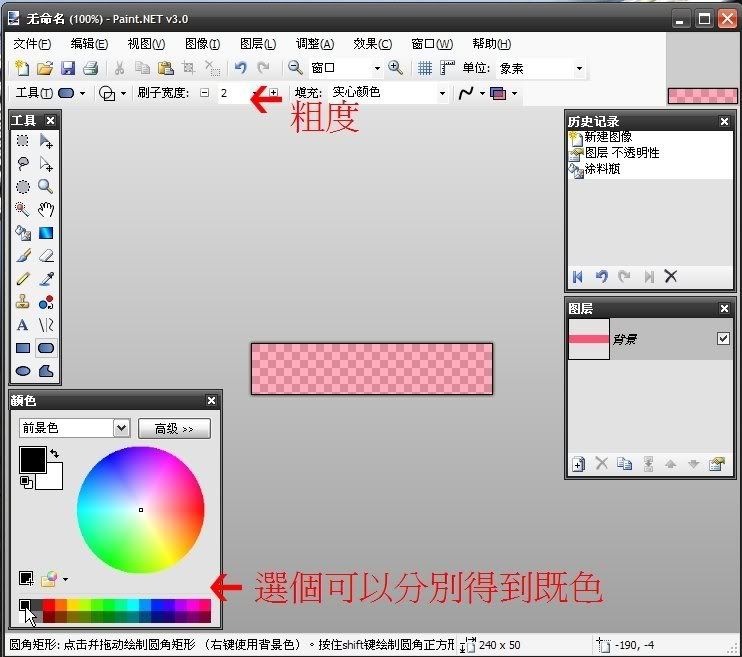Open the zoom level 窗口 dropdown
Image resolution: width=742 pixels, height=657 pixels.
pos(377,68)
